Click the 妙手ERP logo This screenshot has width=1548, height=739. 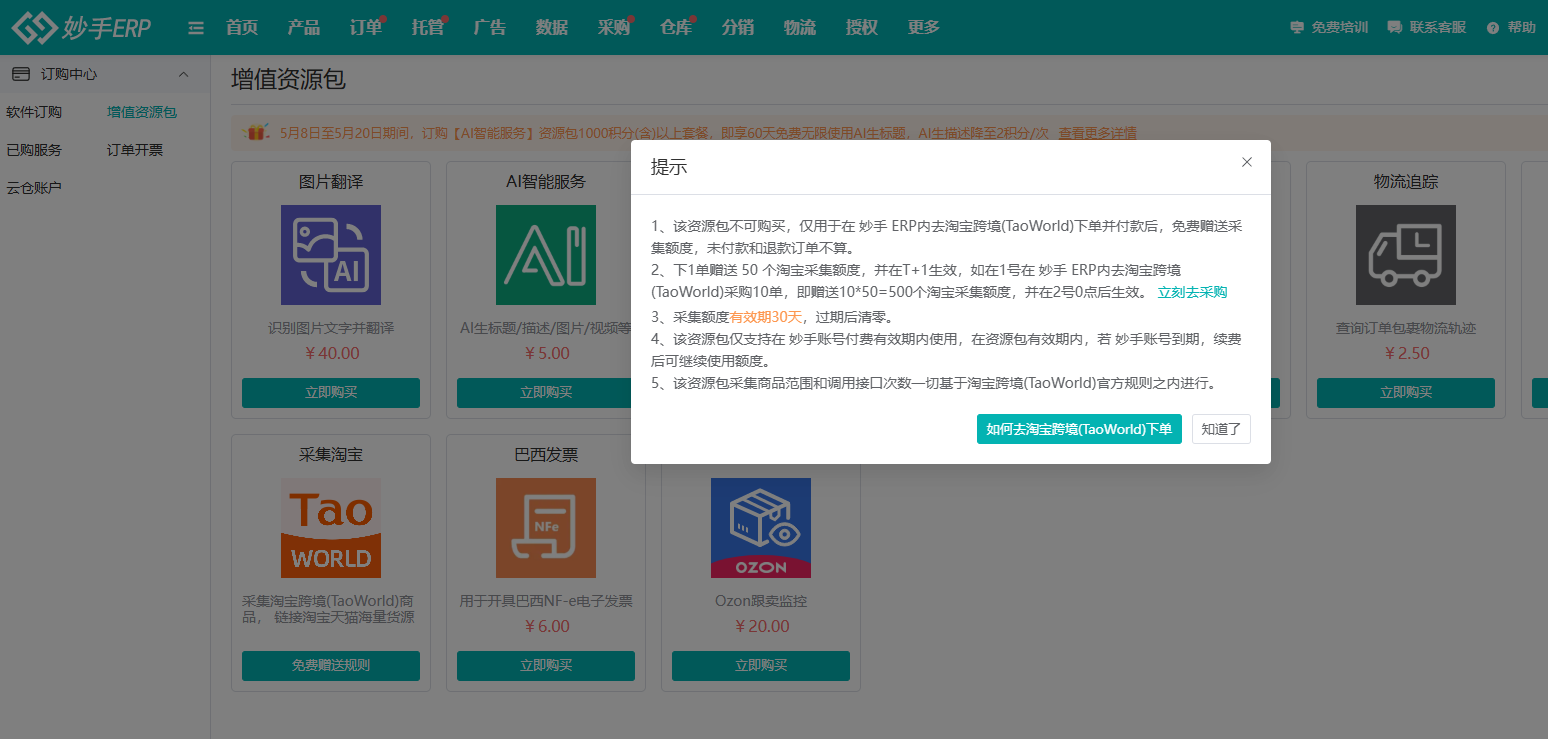coord(82,27)
